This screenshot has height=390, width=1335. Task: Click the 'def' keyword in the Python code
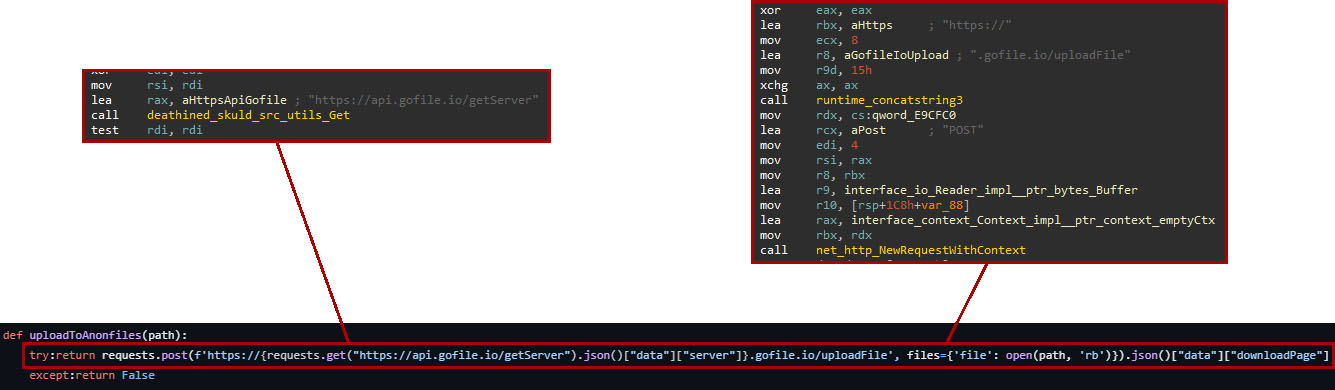(13, 335)
